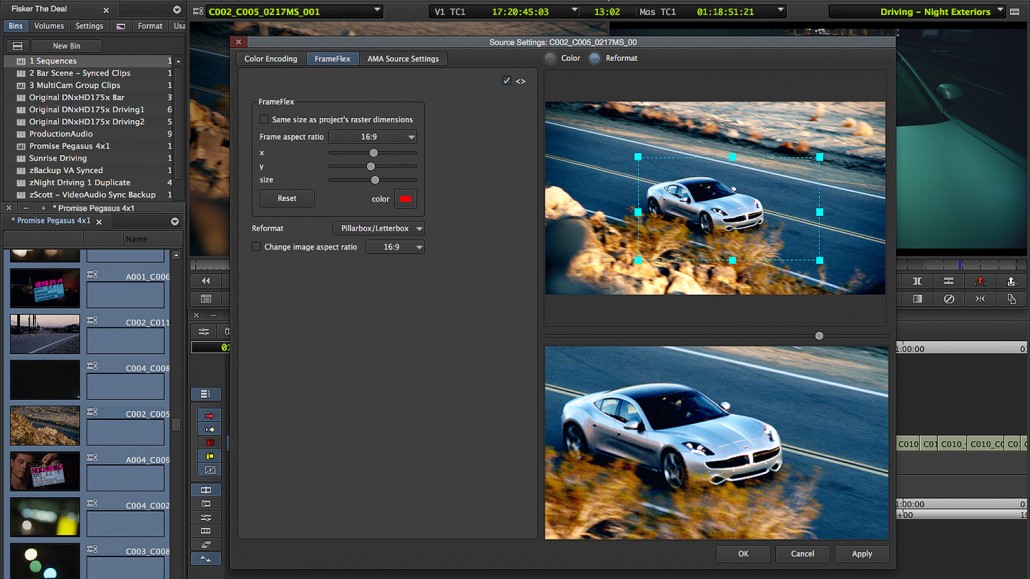Click the rewind button under the source monitor

pyautogui.click(x=206, y=281)
